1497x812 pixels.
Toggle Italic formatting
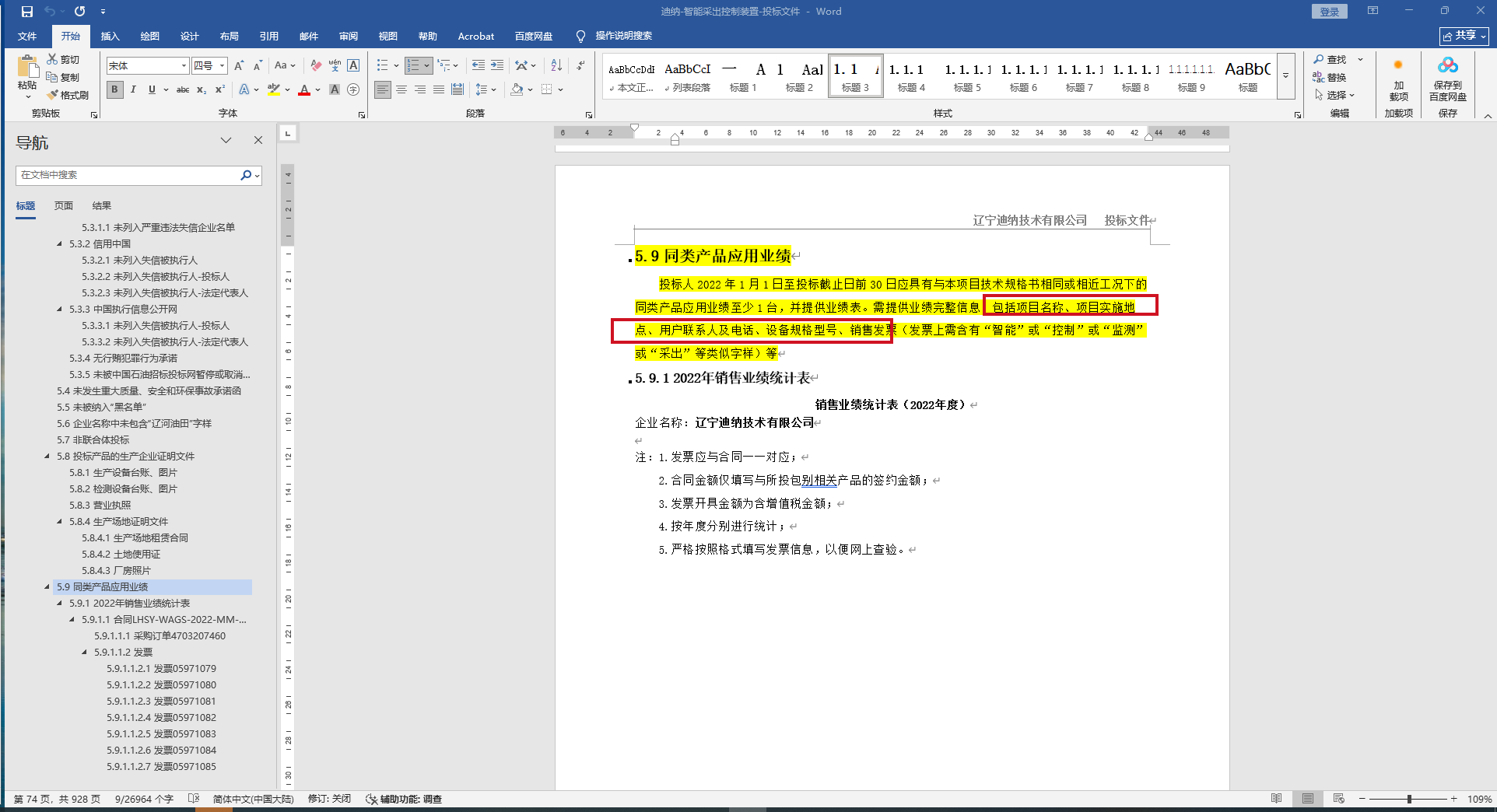pos(133,89)
